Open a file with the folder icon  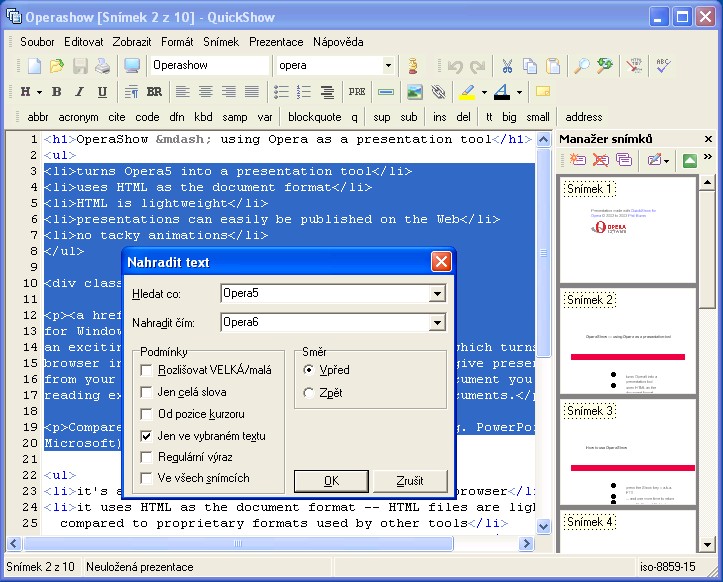click(57, 66)
